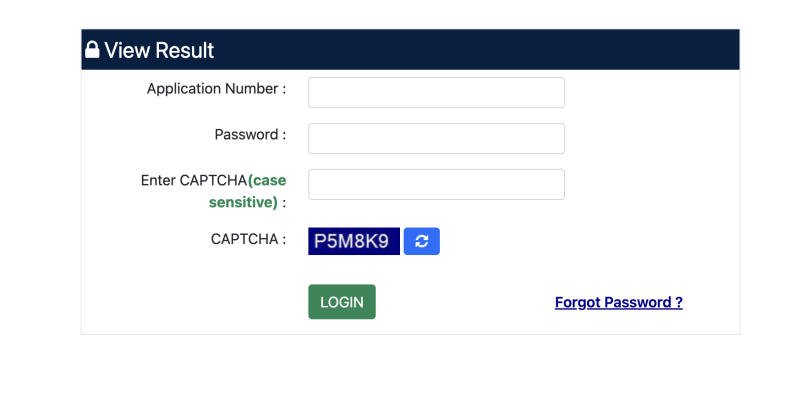Click into the Password text box
800x400 pixels.
[x=436, y=138]
